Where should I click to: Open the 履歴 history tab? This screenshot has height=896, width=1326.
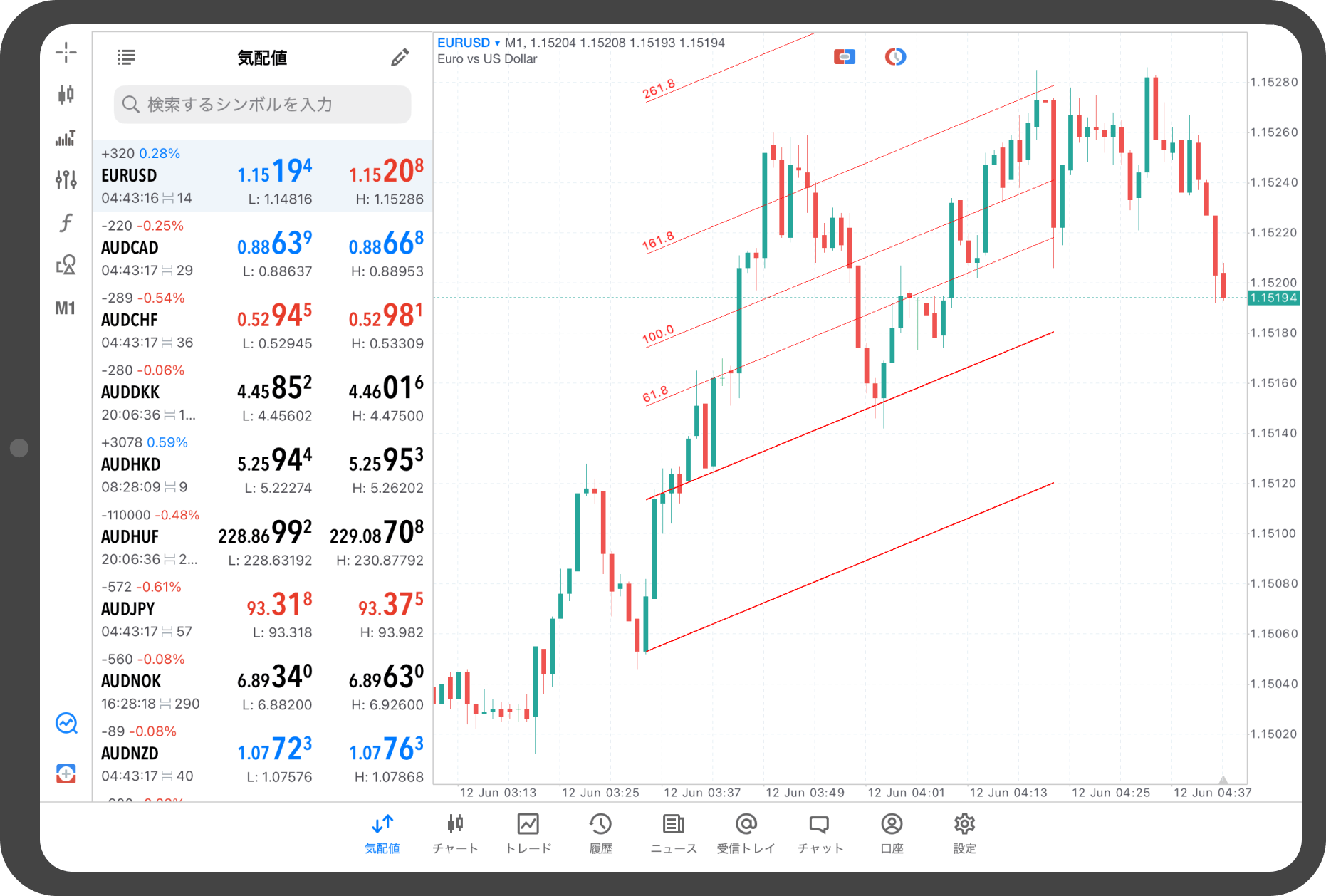click(600, 833)
